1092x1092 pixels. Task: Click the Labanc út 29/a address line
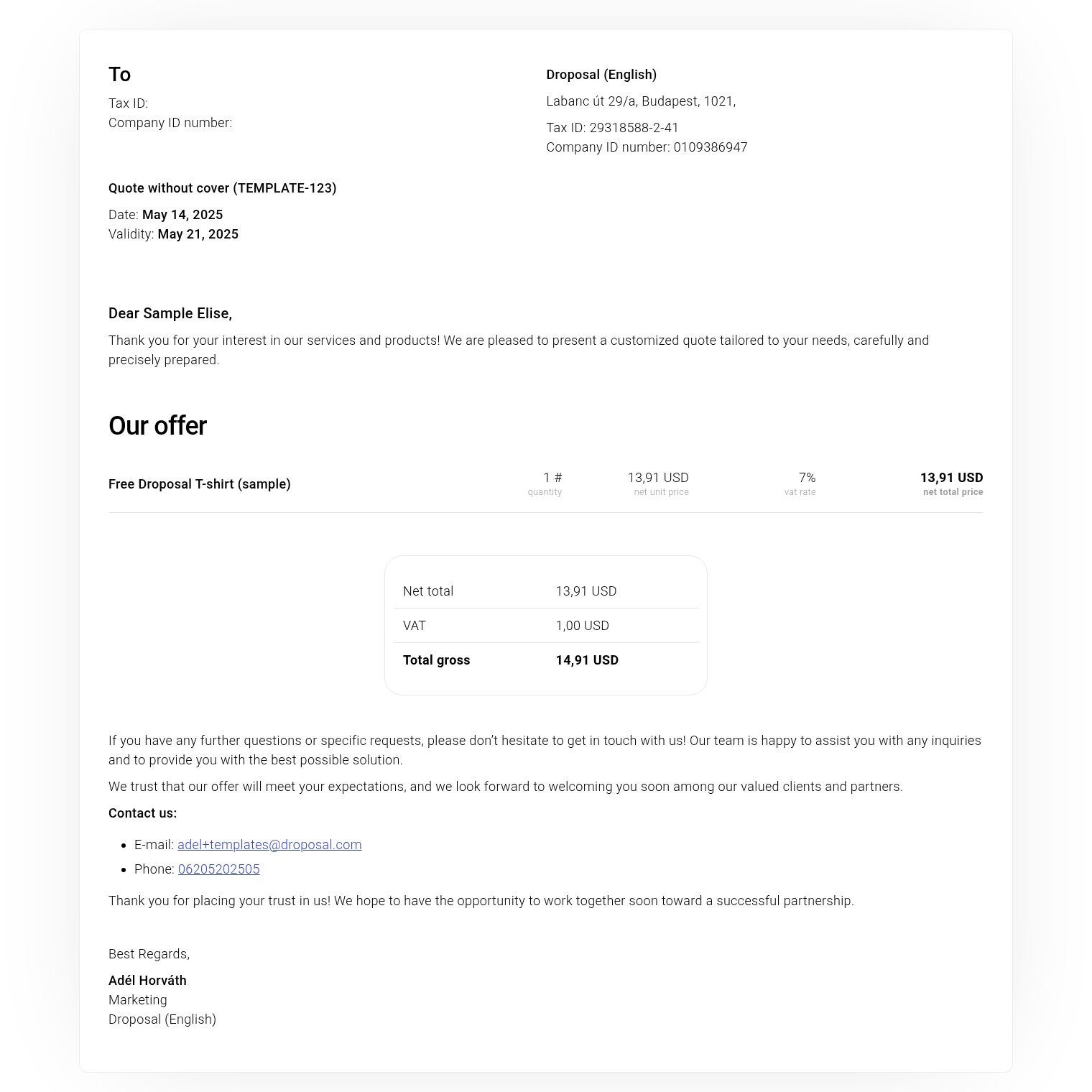[641, 101]
